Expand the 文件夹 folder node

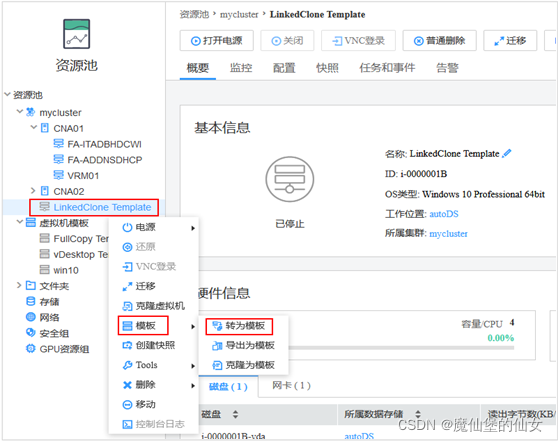click(x=19, y=285)
